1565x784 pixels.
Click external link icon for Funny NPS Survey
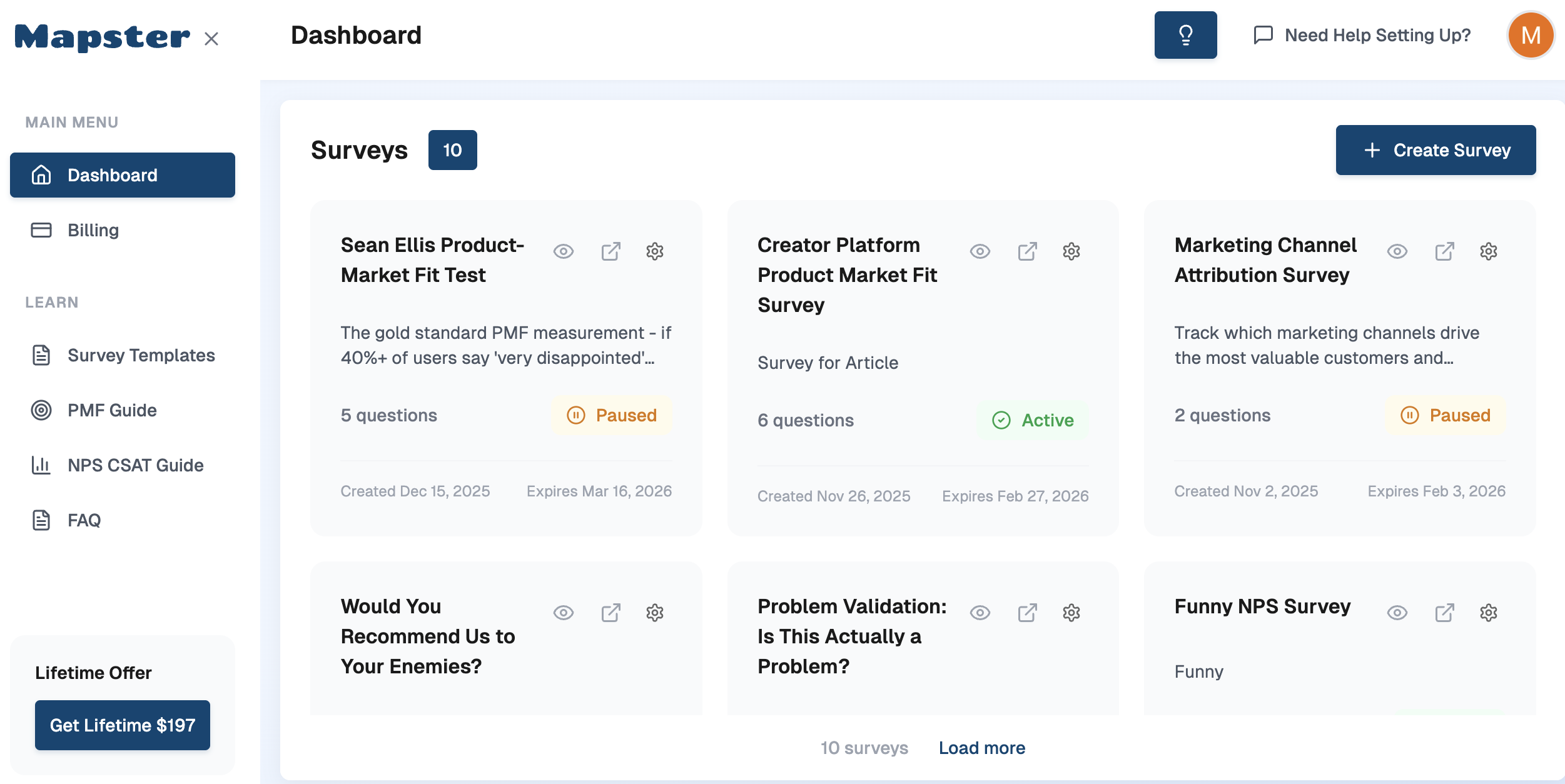click(x=1444, y=613)
